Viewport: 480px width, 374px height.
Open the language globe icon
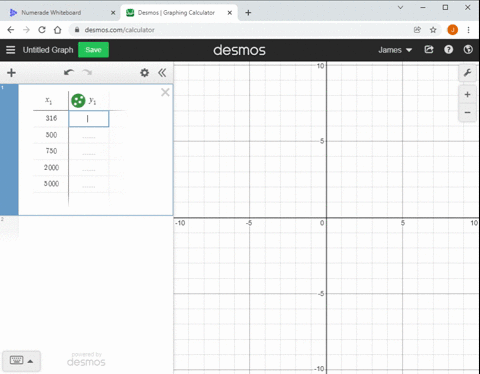point(468,50)
